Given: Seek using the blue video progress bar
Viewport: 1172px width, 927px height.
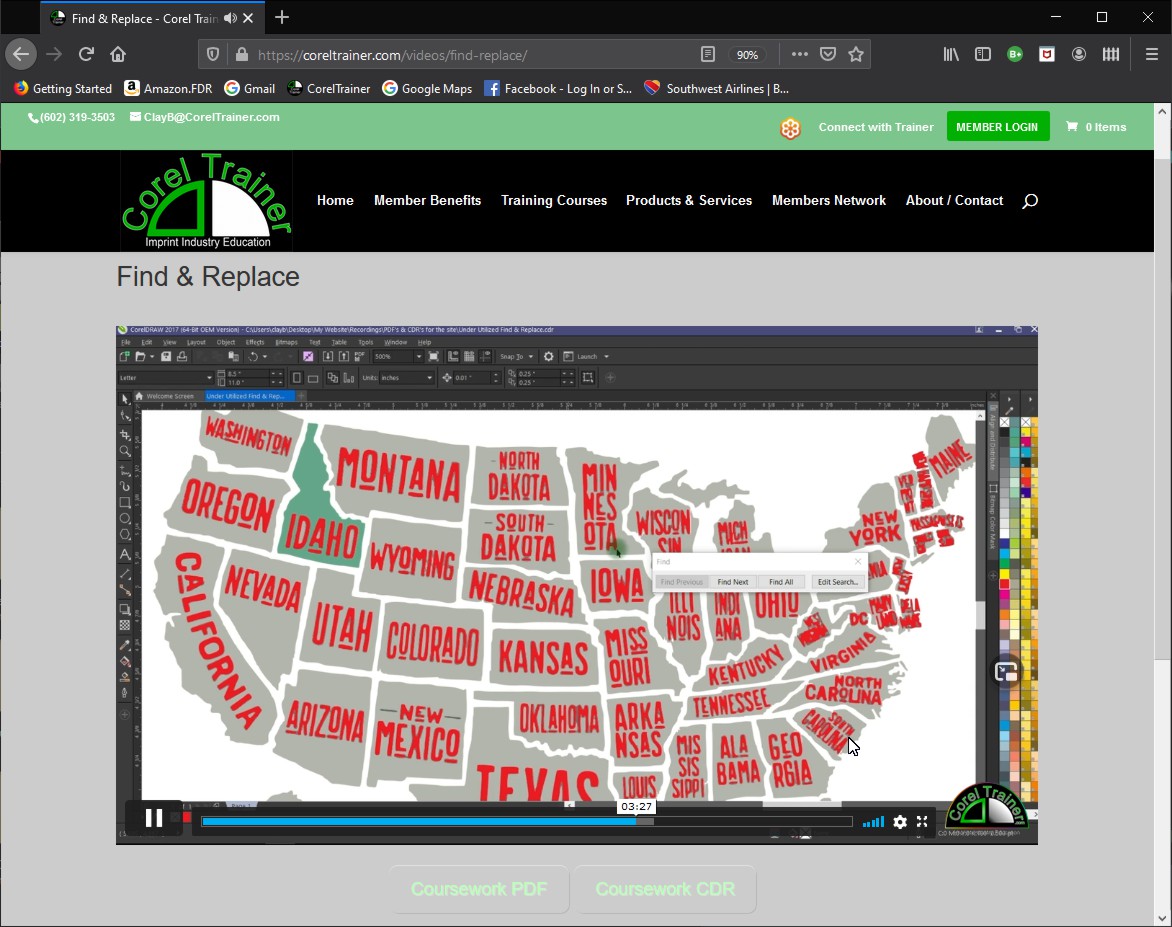Looking at the screenshot, I should 527,822.
